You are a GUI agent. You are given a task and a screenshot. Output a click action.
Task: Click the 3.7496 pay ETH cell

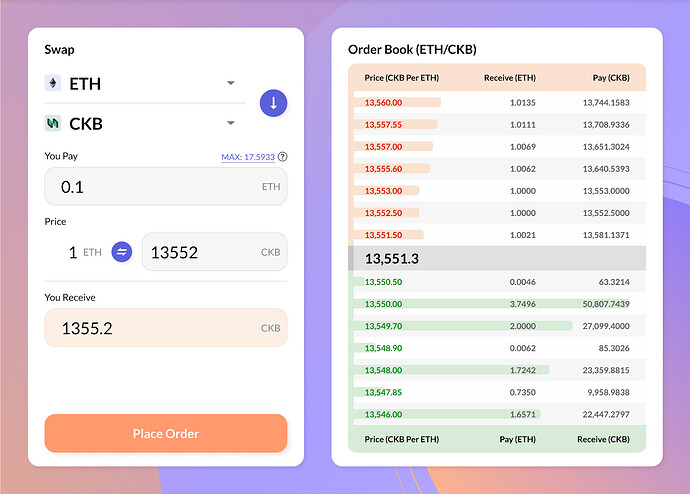pyautogui.click(x=523, y=304)
